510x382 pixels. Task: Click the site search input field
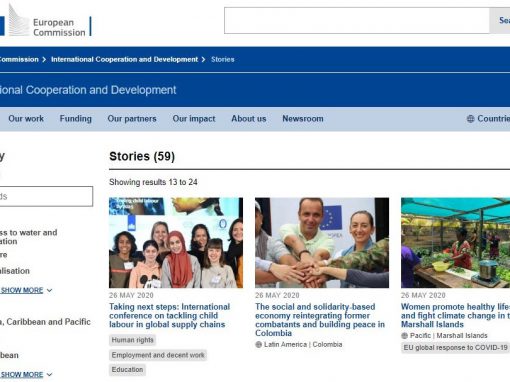(x=357, y=21)
